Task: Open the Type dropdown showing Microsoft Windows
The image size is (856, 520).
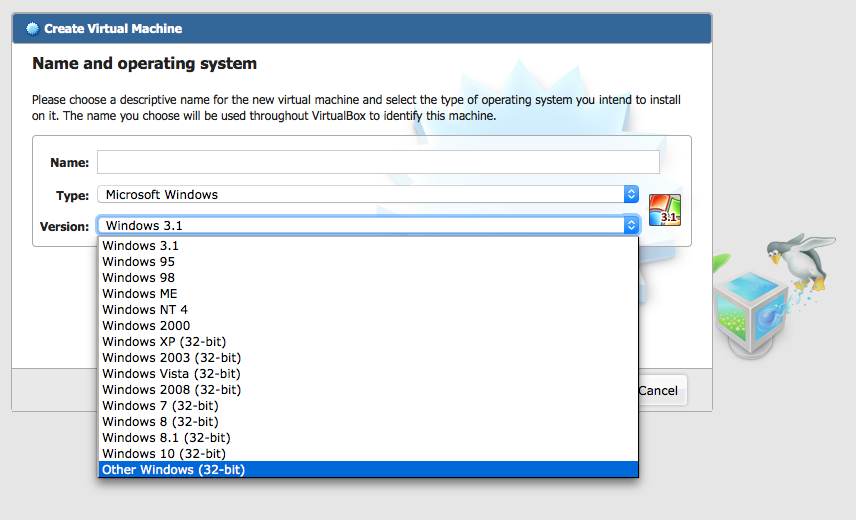Action: point(367,194)
